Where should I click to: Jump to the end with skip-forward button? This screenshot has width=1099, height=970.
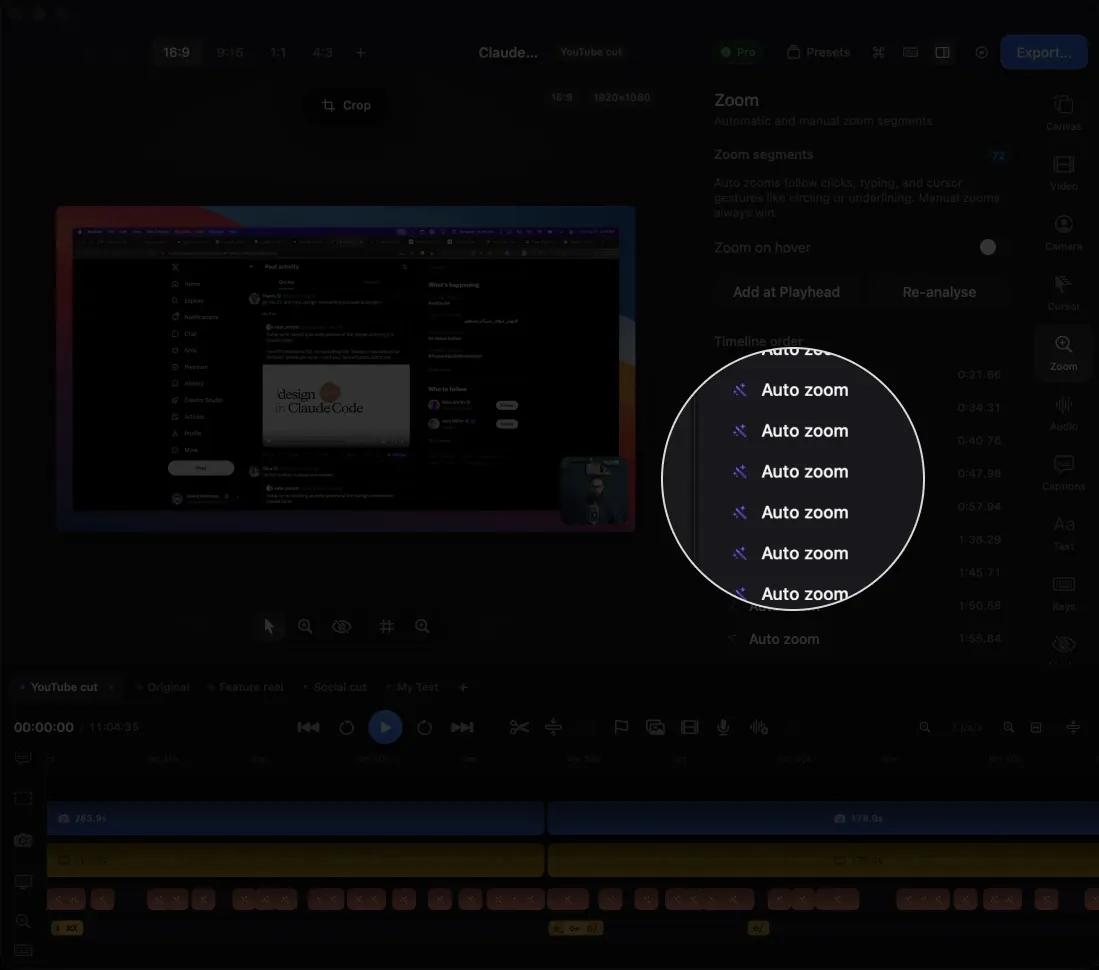462,728
